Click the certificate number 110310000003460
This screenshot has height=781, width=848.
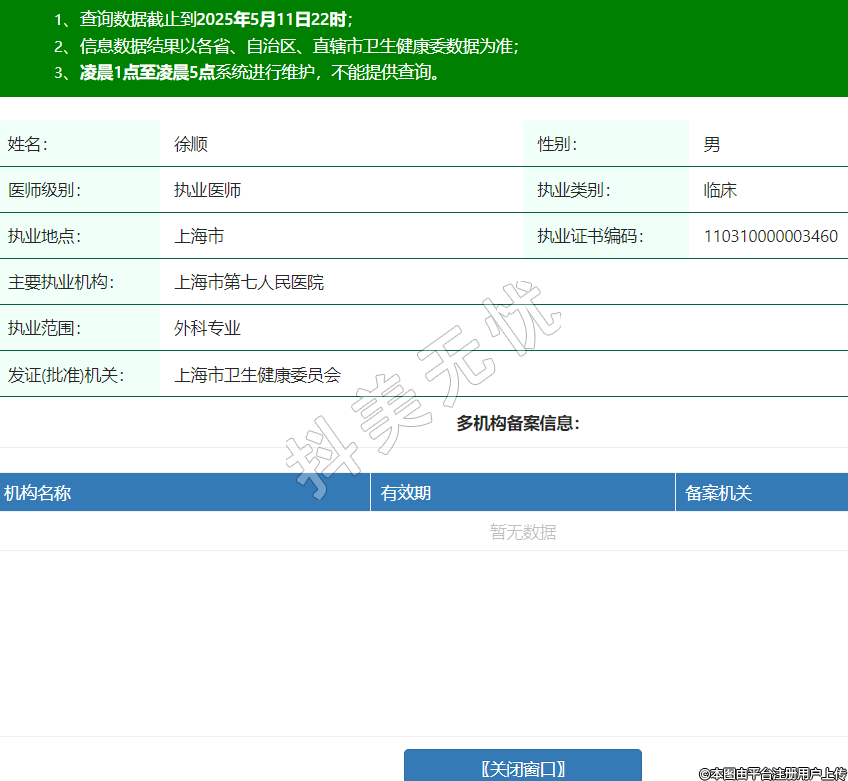[x=770, y=236]
